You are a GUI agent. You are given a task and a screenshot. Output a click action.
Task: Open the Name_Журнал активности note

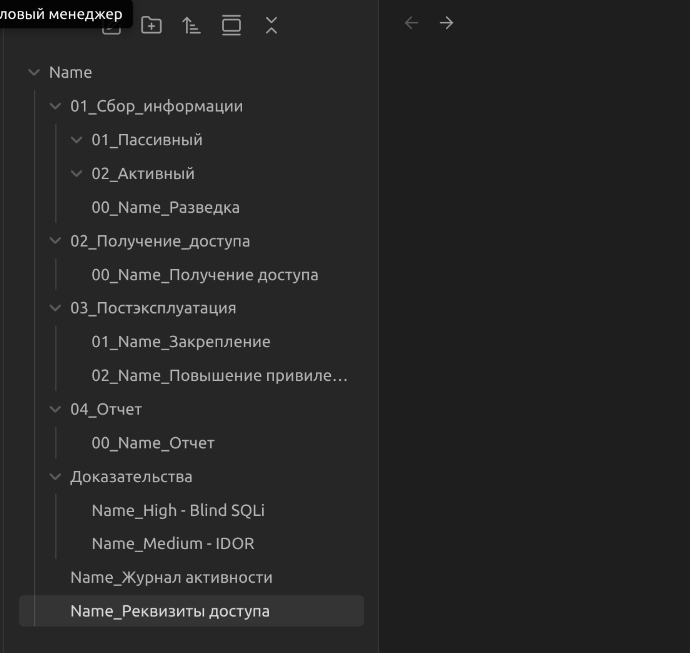pos(171,578)
